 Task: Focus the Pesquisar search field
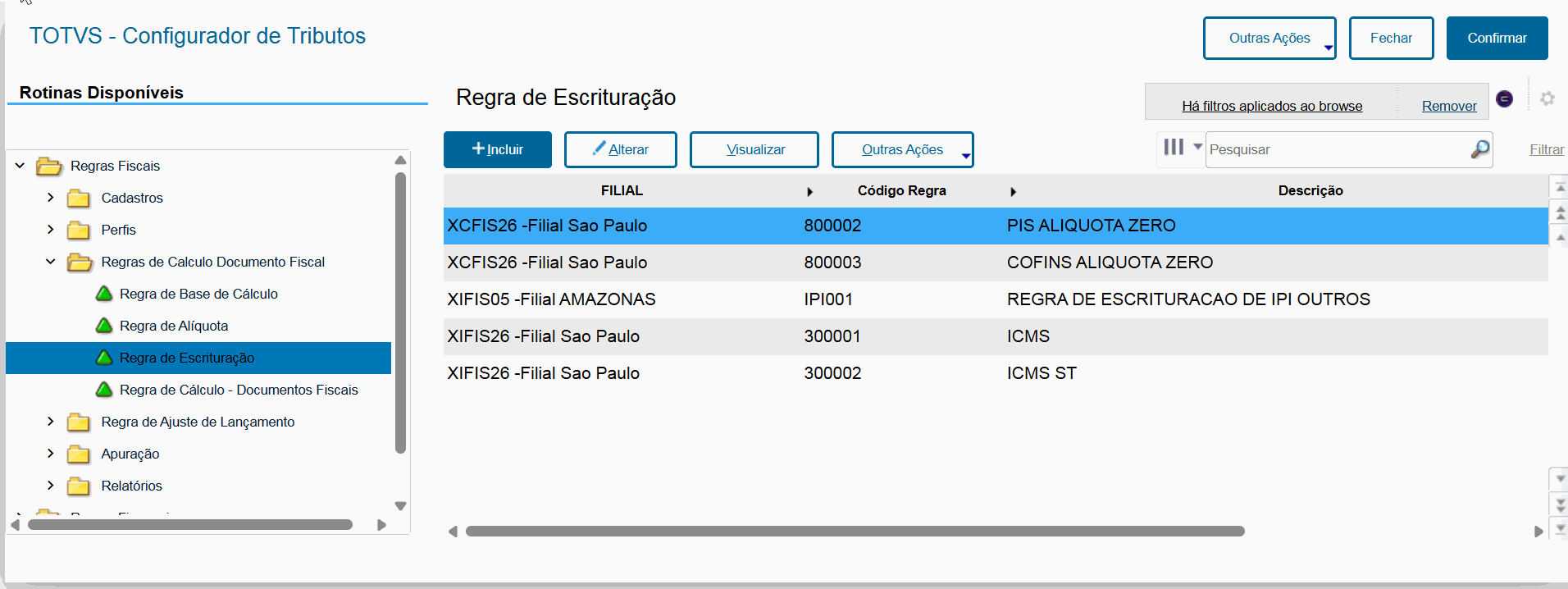1337,149
